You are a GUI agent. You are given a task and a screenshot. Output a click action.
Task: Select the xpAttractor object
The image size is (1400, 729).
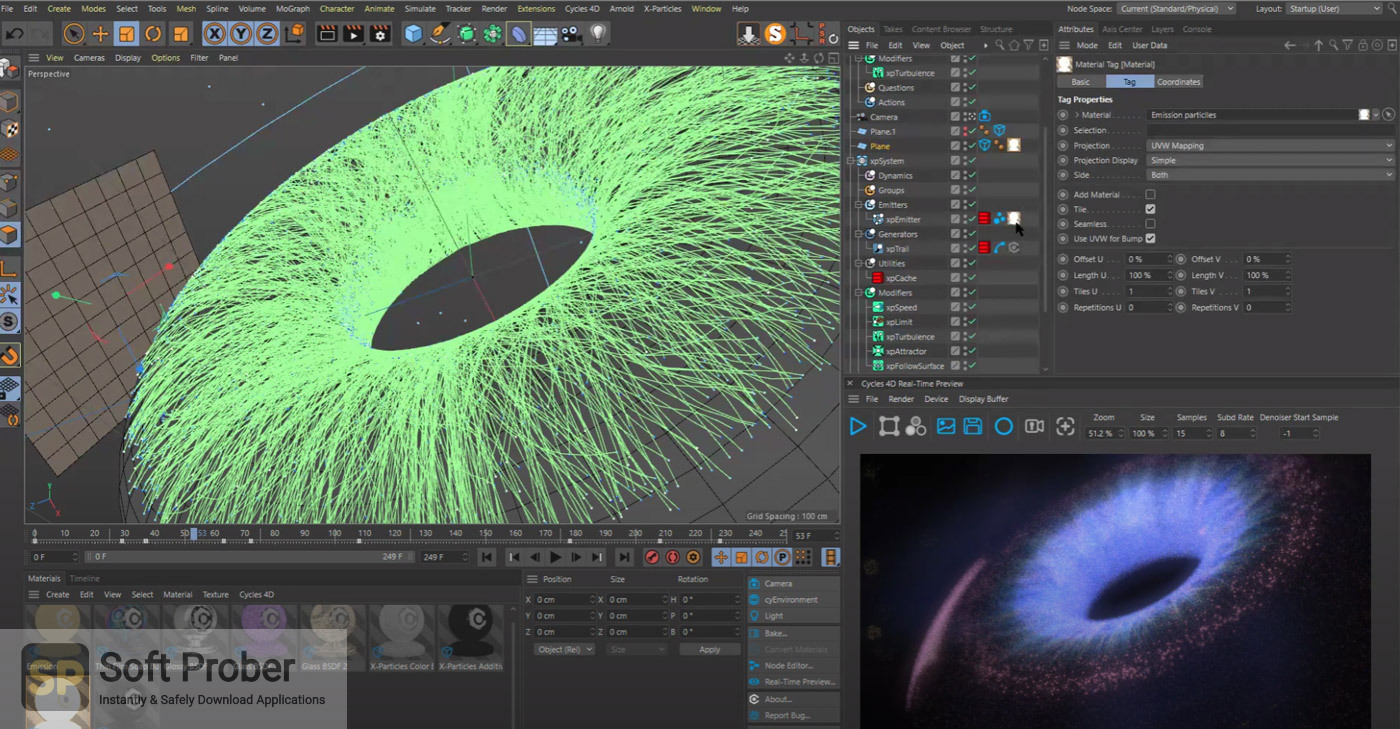[x=906, y=351]
